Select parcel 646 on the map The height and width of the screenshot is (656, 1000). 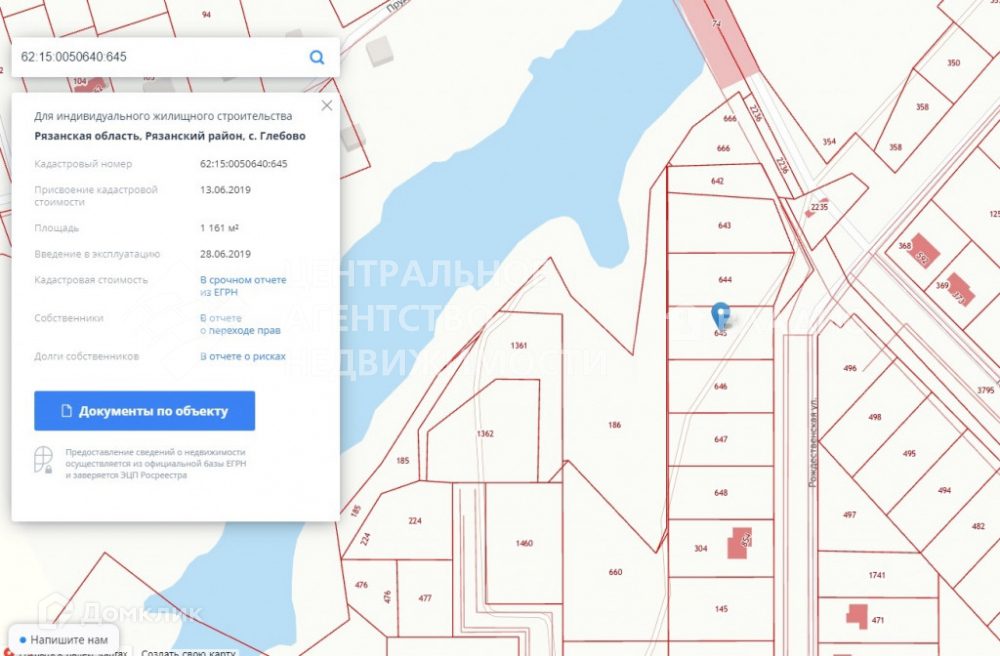click(x=721, y=386)
